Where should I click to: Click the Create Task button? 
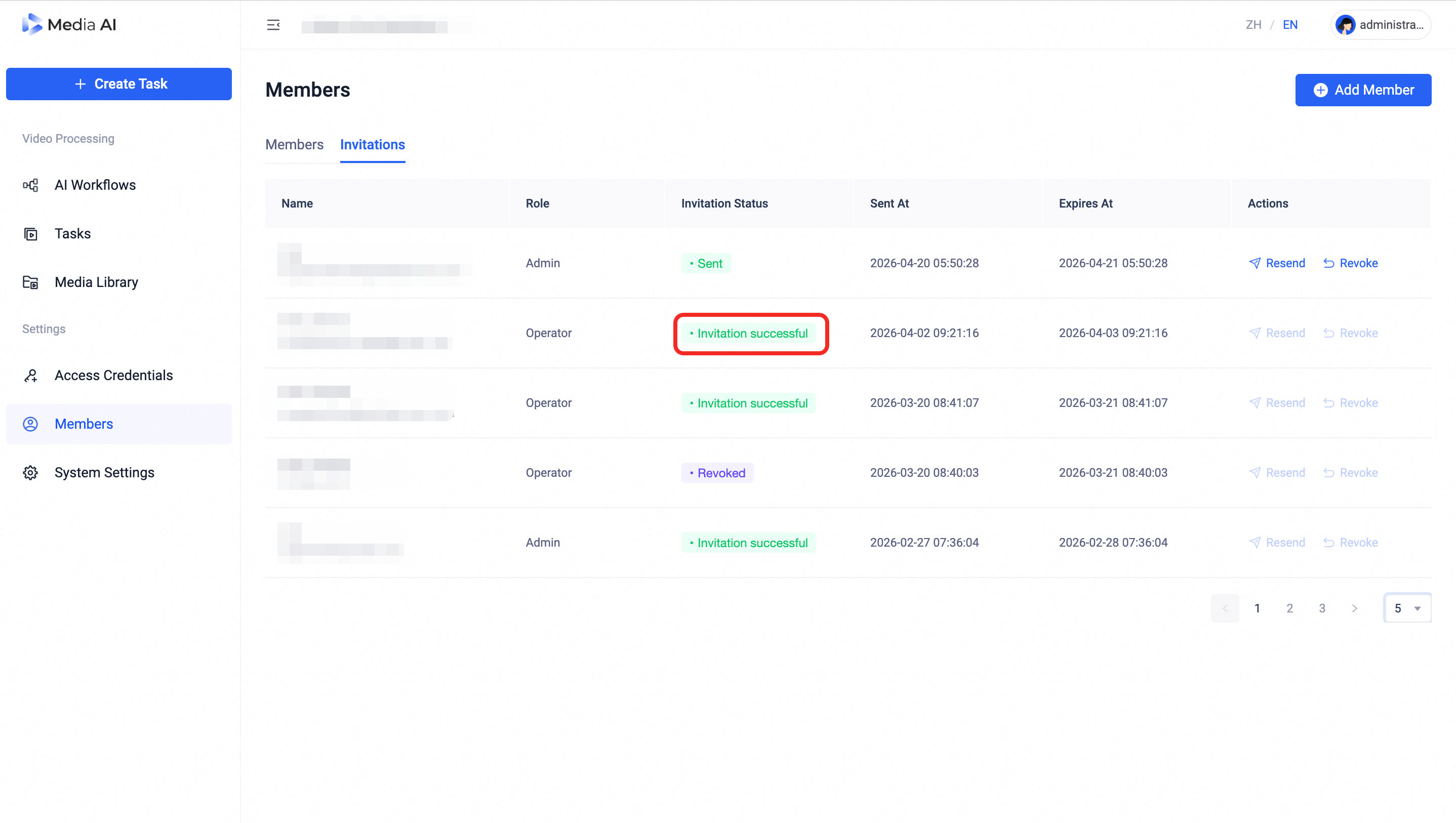pos(118,84)
